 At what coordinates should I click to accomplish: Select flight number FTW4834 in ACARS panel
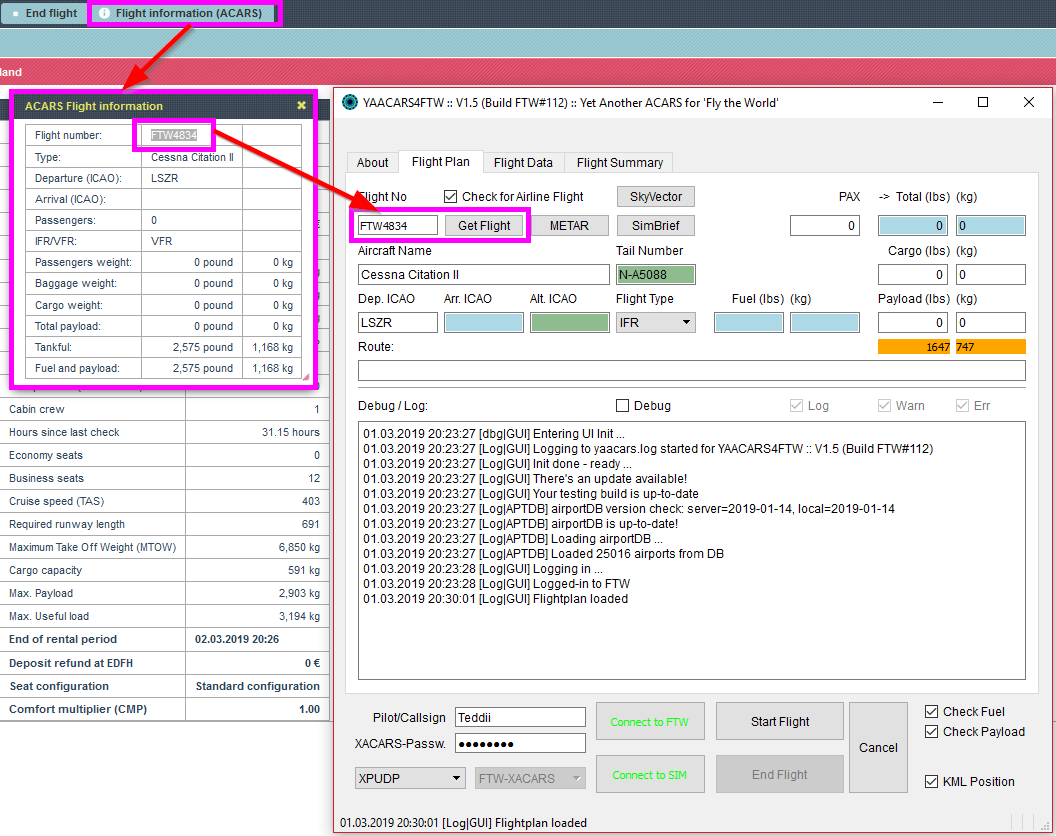(174, 135)
